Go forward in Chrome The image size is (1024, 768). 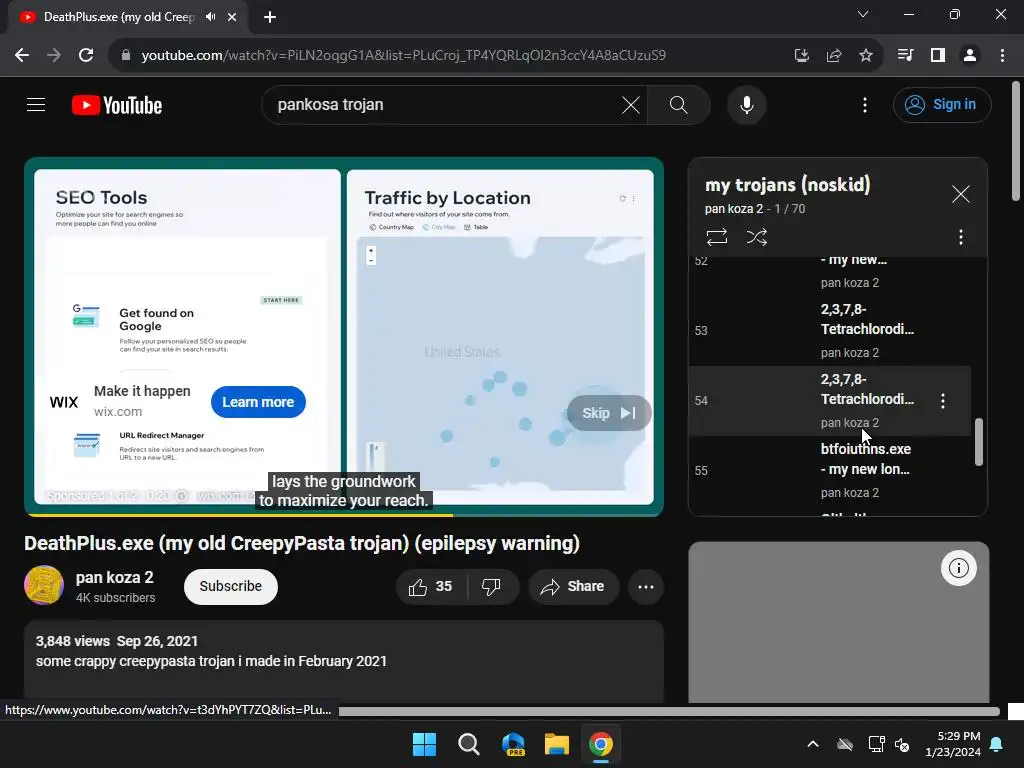click(54, 56)
